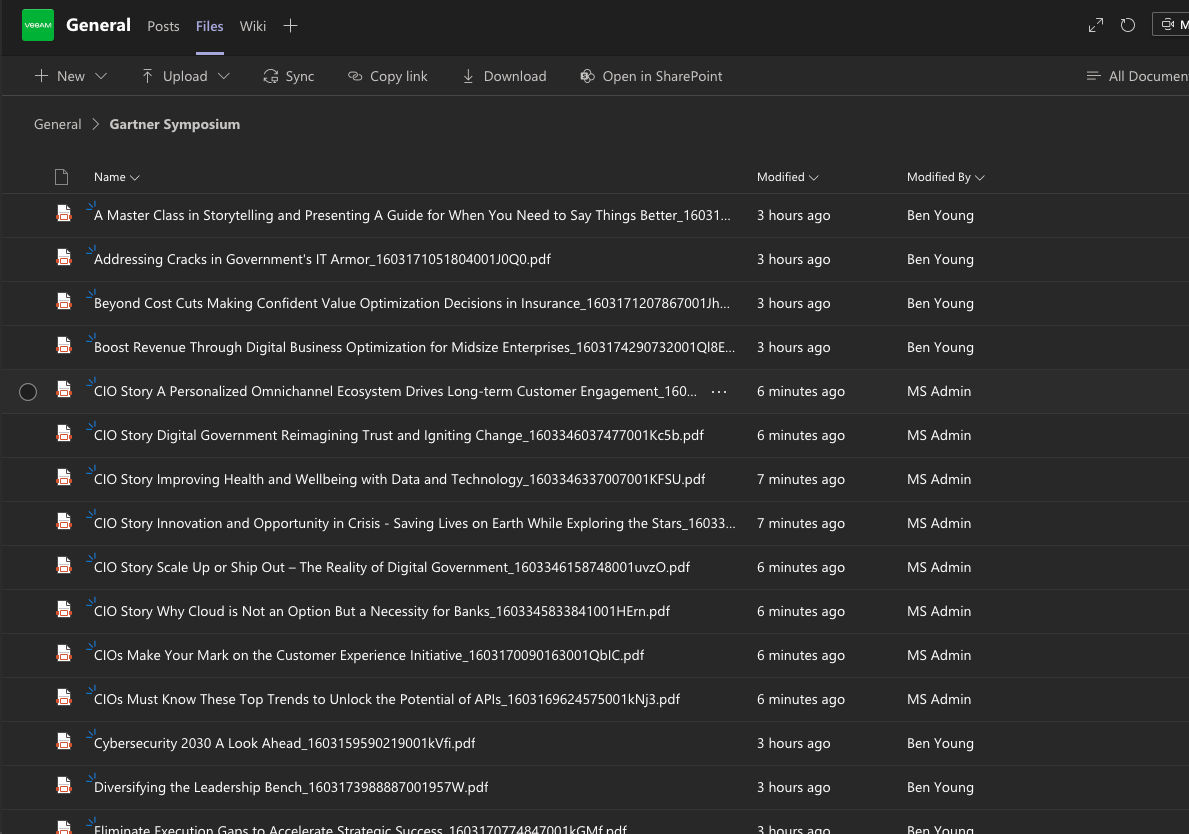The image size is (1189, 834).
Task: Open Boost Revenue Through Digital Business PDF
Action: point(415,347)
